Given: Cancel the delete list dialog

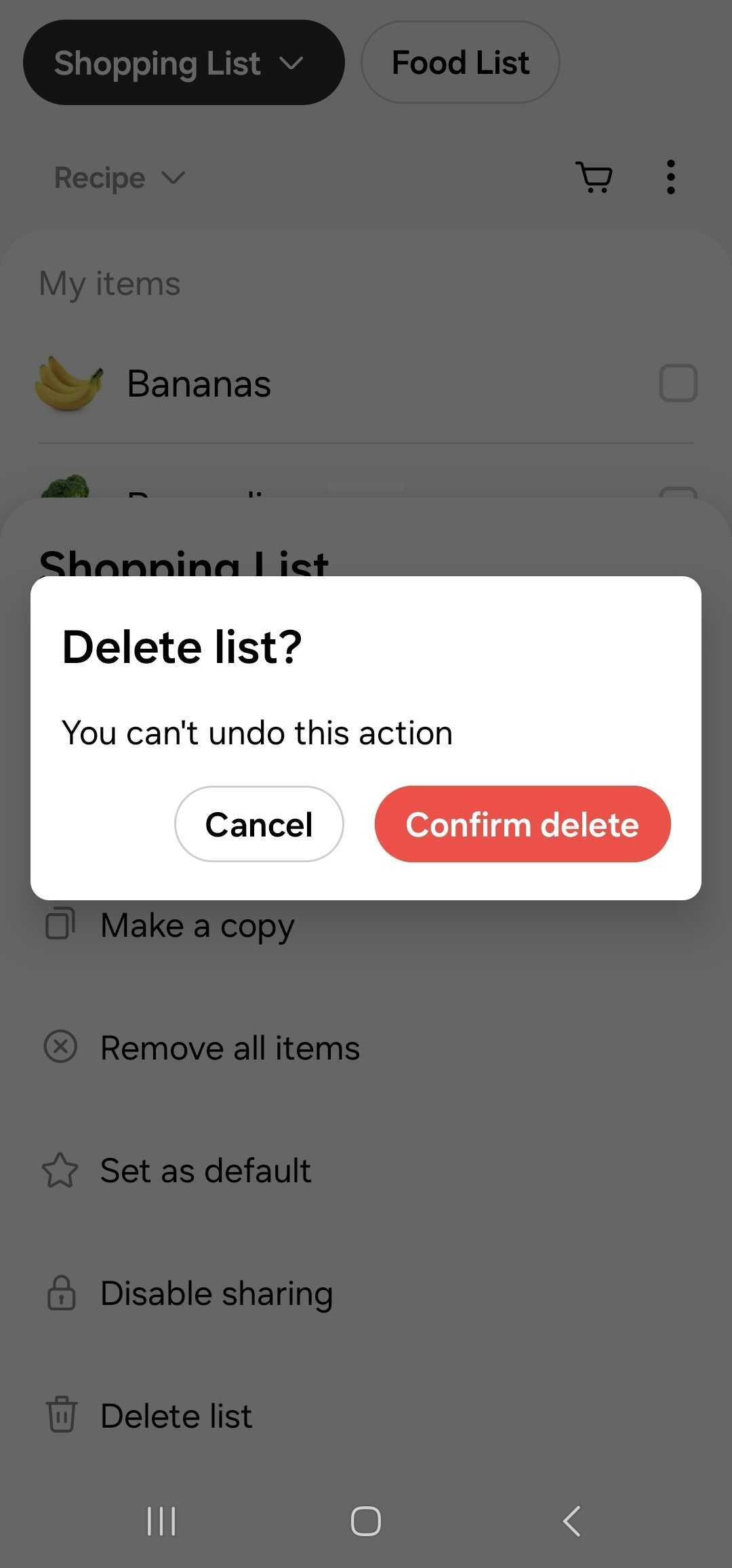Looking at the screenshot, I should 259,824.
